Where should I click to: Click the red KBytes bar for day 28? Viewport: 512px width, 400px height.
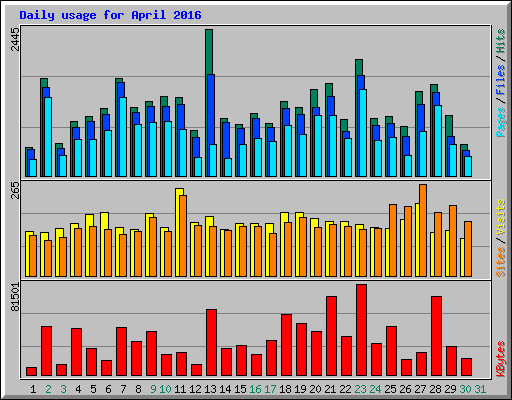coord(437,336)
